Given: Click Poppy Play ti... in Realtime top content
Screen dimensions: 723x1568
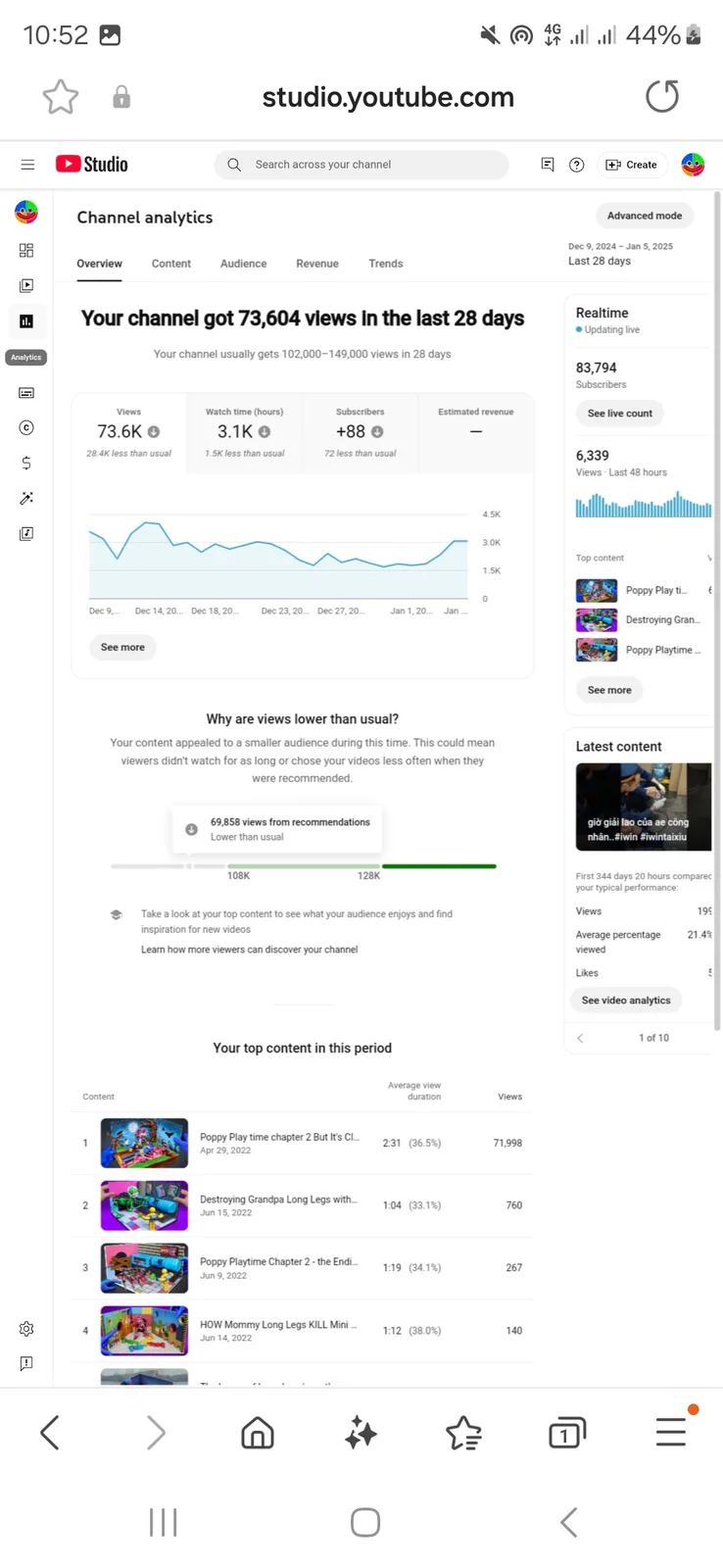Looking at the screenshot, I should (x=656, y=591).
